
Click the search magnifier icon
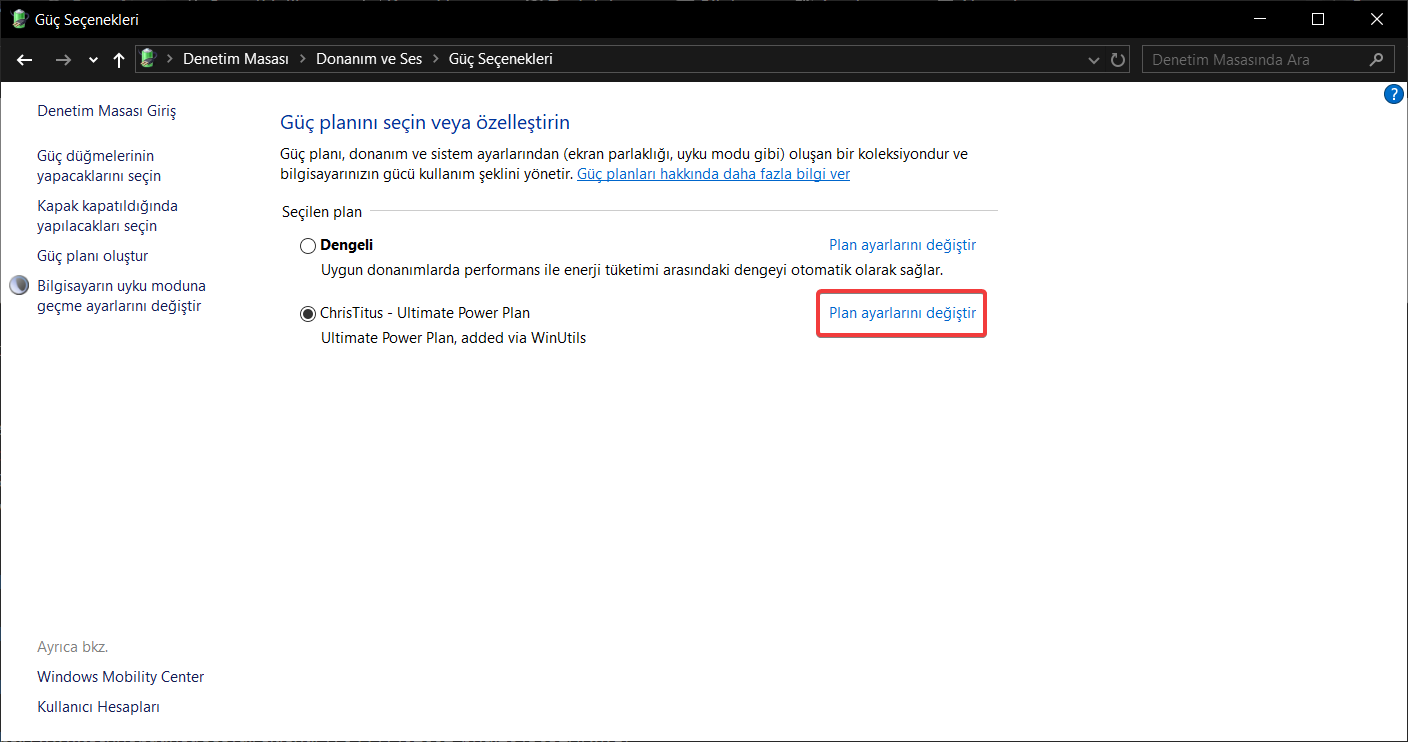[x=1378, y=60]
